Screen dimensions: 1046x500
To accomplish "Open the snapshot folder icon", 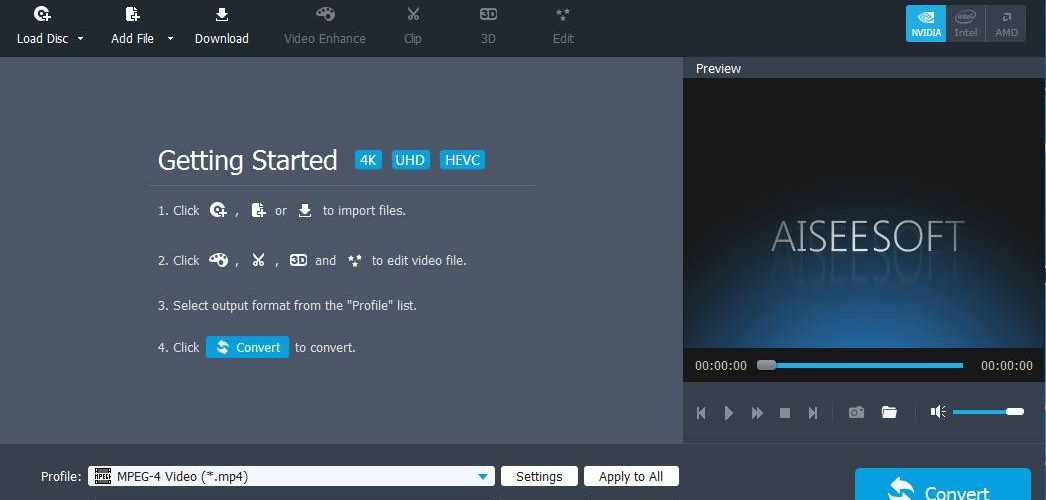I will (889, 413).
